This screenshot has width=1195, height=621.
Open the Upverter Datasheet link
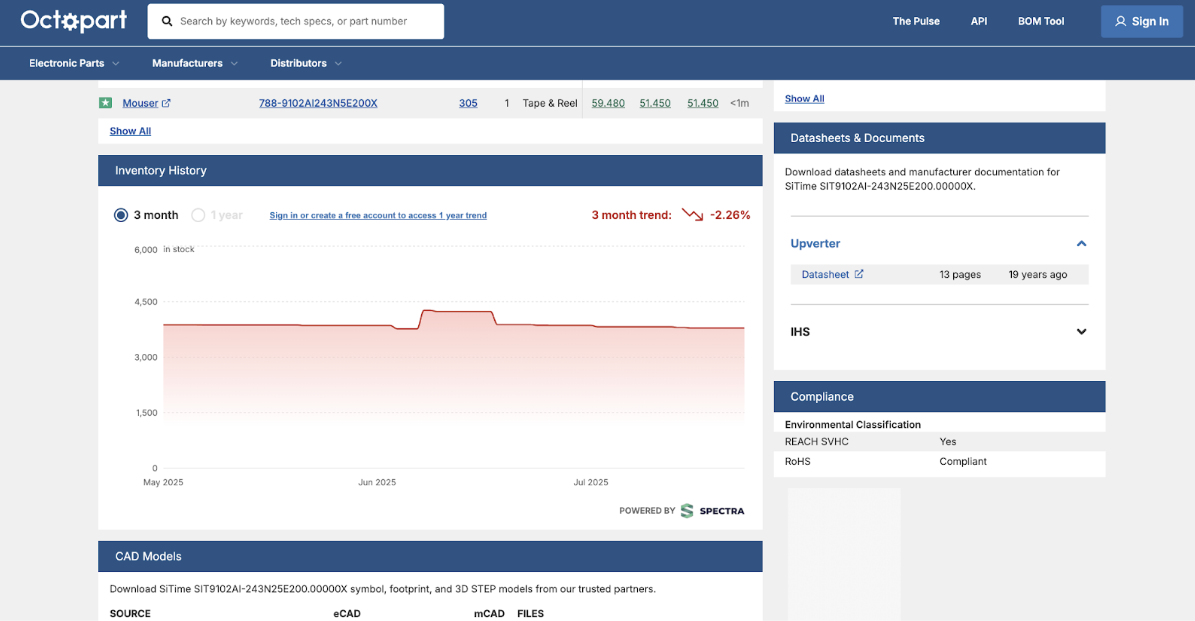825,274
